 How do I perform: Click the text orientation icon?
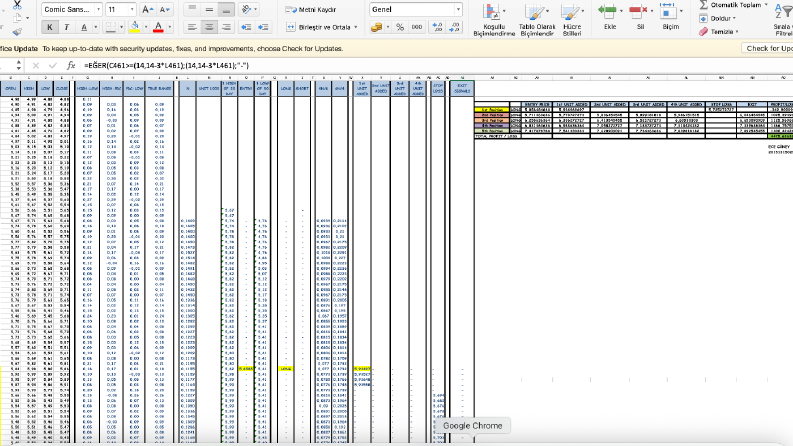click(x=246, y=9)
